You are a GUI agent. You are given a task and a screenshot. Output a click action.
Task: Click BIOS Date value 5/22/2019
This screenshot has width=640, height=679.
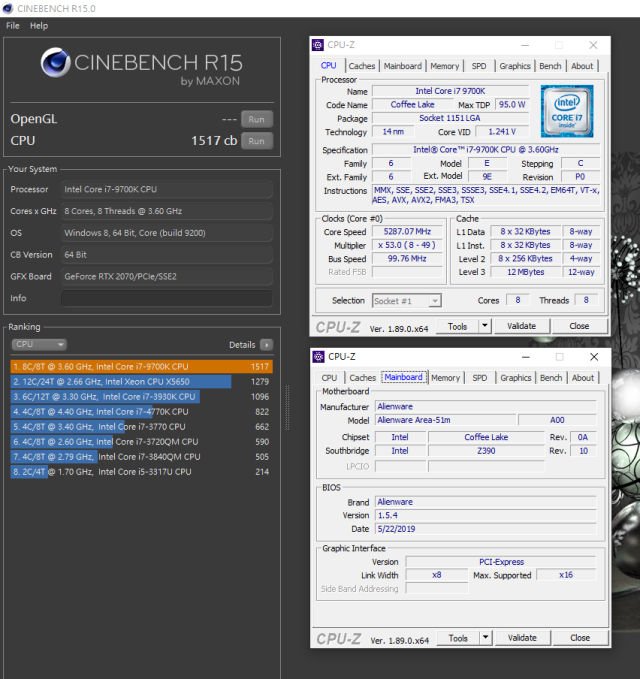(x=485, y=529)
